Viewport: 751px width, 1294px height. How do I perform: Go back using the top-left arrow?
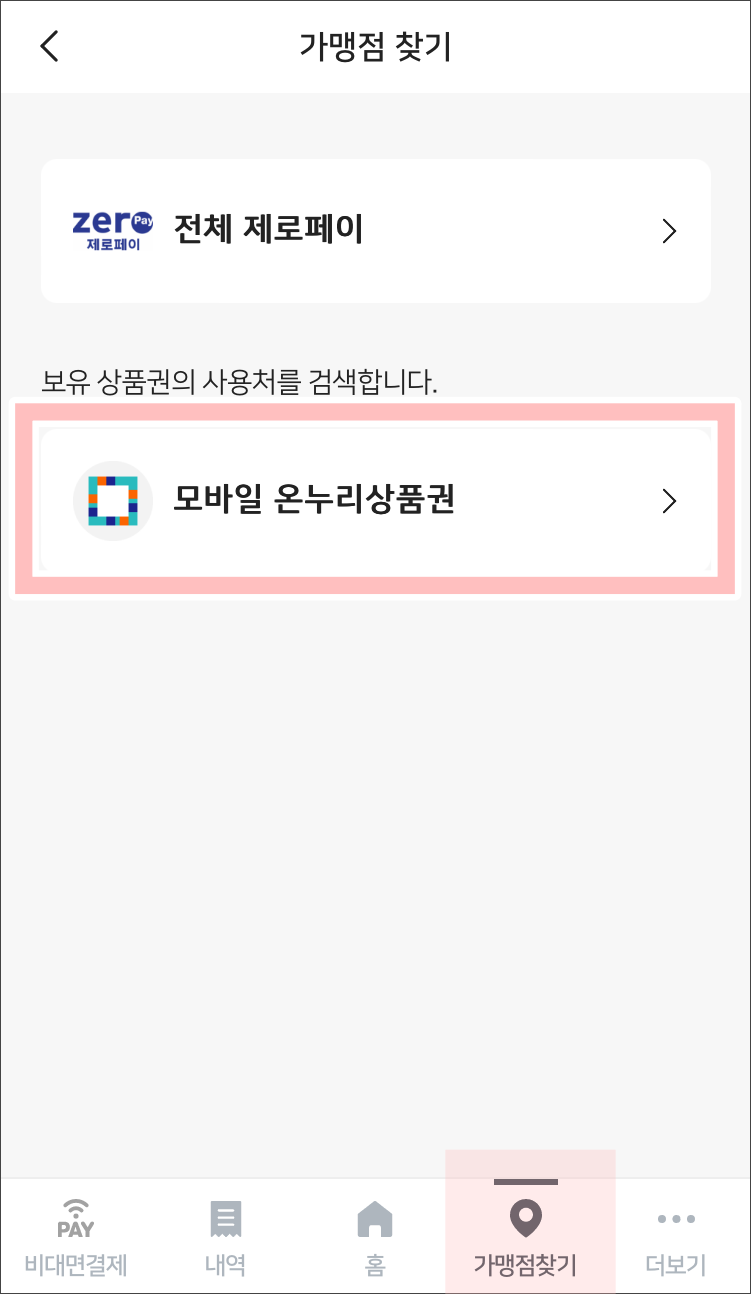(x=49, y=46)
